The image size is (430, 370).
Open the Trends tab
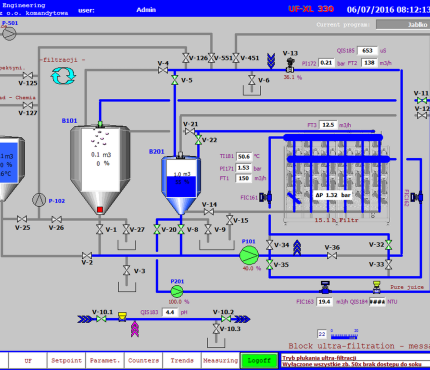coord(182,360)
